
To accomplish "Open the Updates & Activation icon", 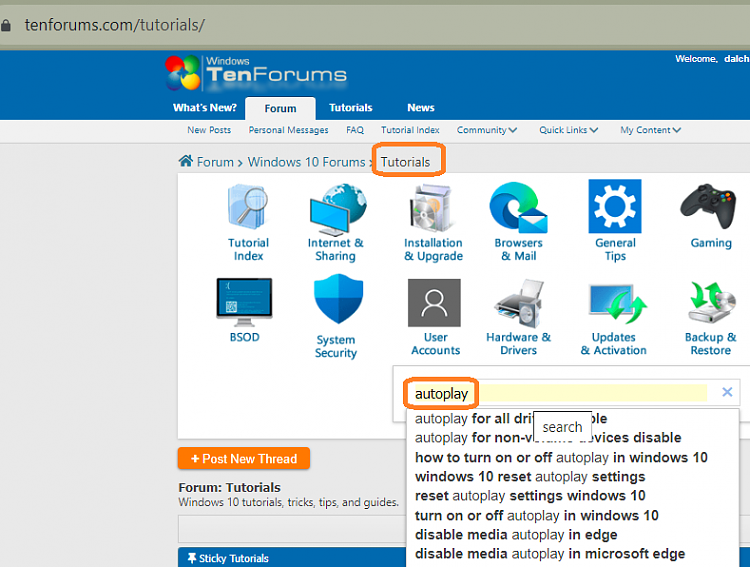I will (617, 304).
